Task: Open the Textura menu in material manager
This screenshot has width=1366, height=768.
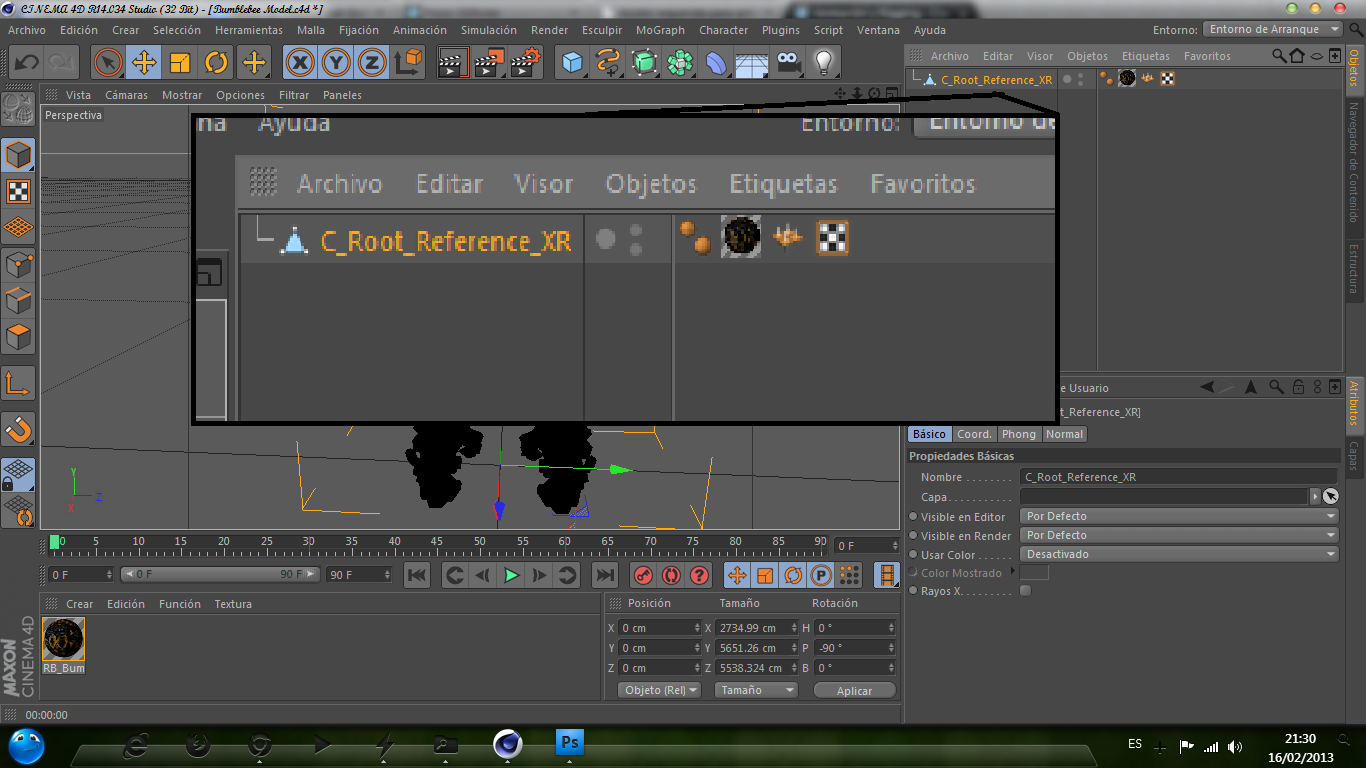Action: coord(233,604)
